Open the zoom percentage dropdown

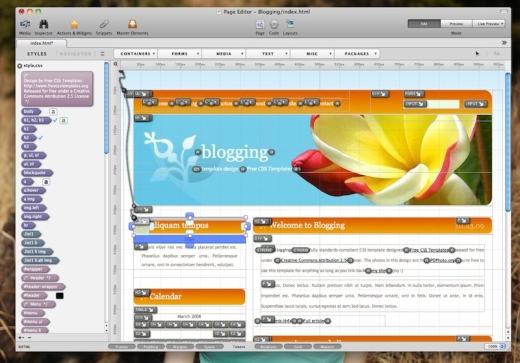(x=495, y=347)
